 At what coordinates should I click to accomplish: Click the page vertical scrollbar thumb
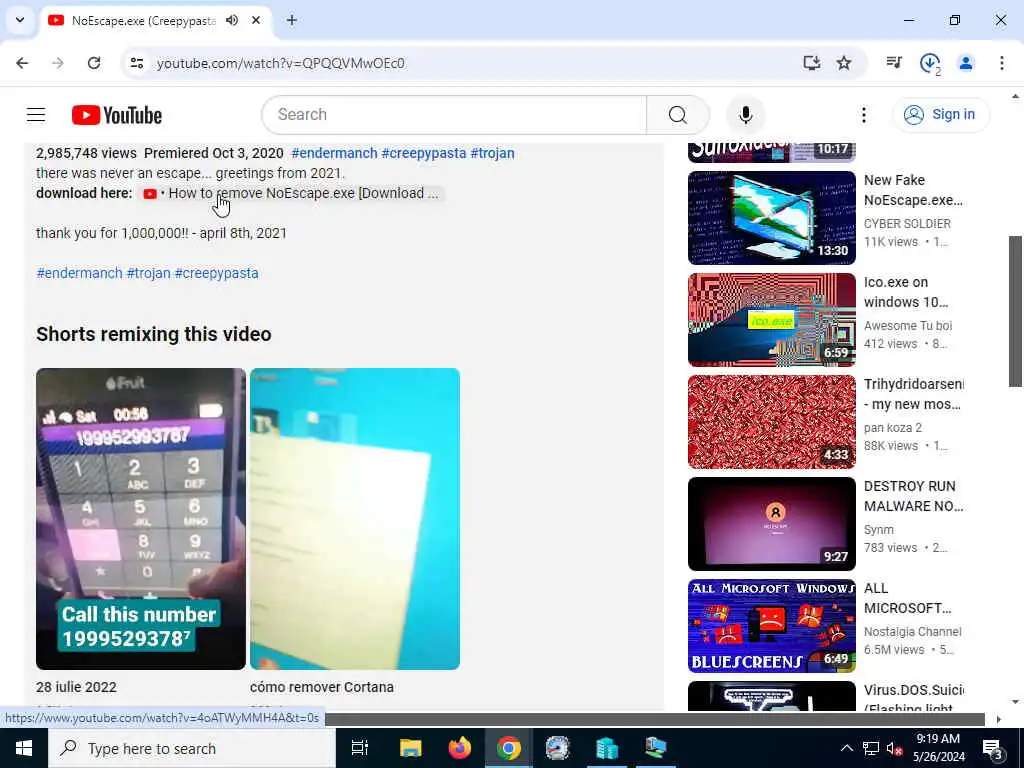1015,312
